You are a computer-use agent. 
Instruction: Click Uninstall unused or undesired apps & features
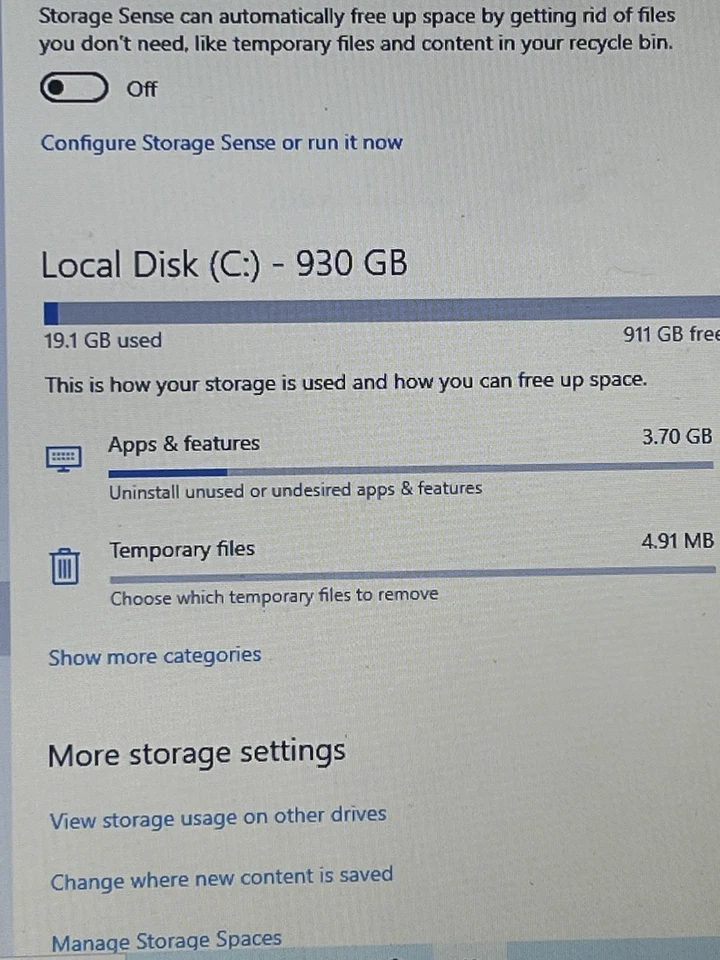(297, 489)
